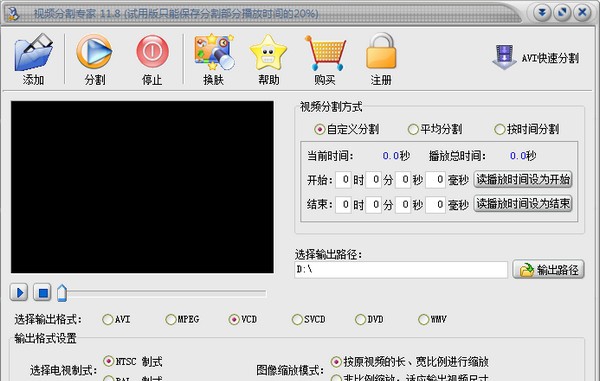Viewport: 600px width, 381px height.
Task: Choose VCD output format
Action: point(243,319)
